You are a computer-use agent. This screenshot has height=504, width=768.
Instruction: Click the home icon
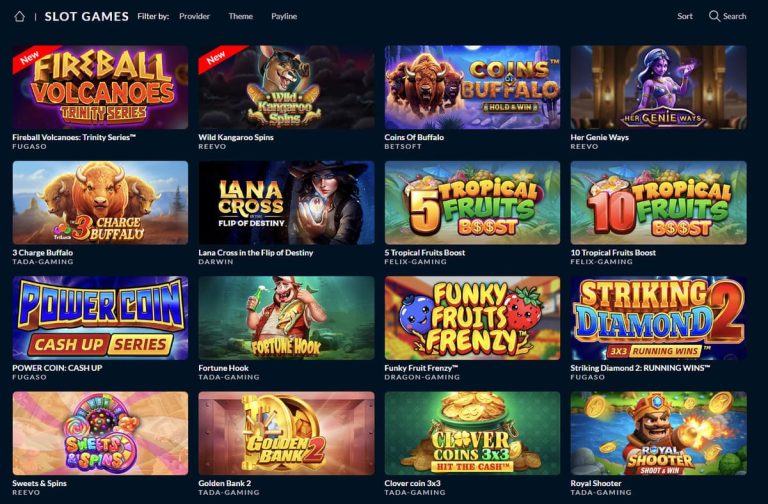[20, 17]
